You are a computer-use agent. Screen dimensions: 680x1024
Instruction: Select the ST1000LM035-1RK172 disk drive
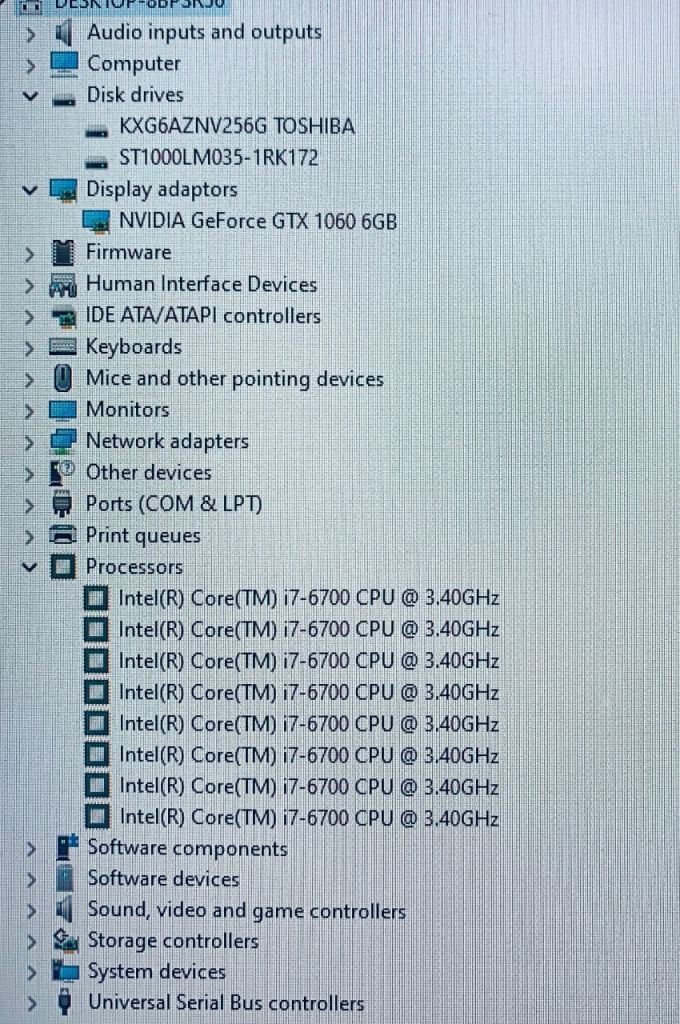click(218, 158)
